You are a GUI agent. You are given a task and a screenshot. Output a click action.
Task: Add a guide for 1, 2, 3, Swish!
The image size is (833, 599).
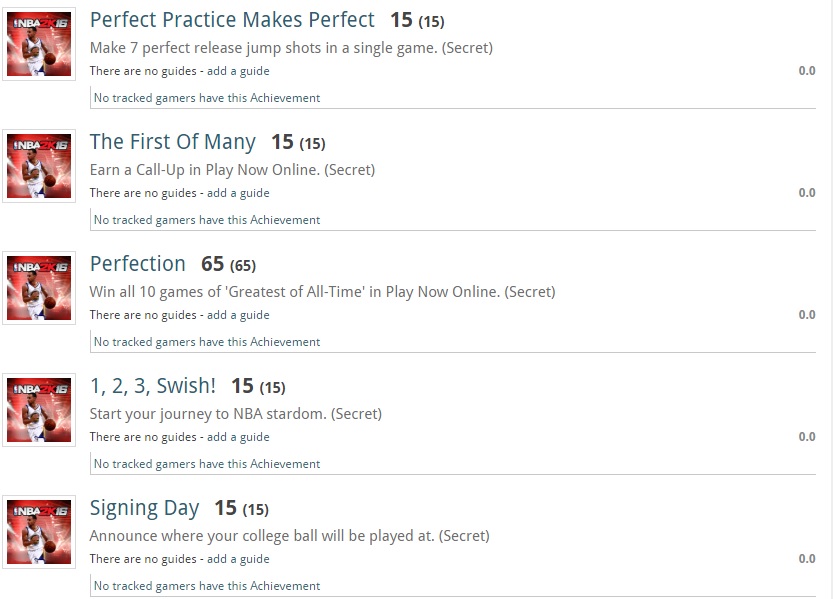(x=238, y=437)
